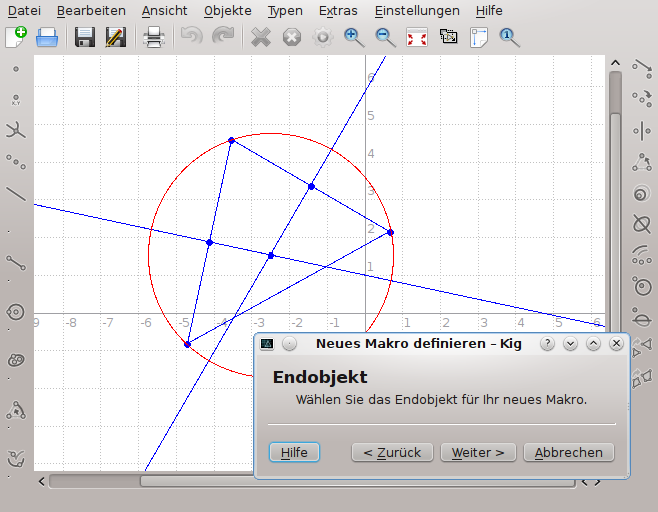This screenshot has width=658, height=512.
Task: Click the horizontal scrollbar thumb
Action: tap(197, 482)
